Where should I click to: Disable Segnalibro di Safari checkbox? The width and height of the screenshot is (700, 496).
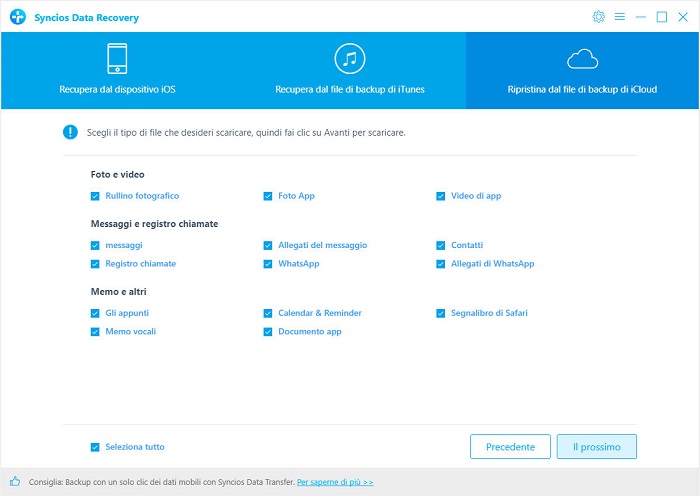pyautogui.click(x=441, y=313)
